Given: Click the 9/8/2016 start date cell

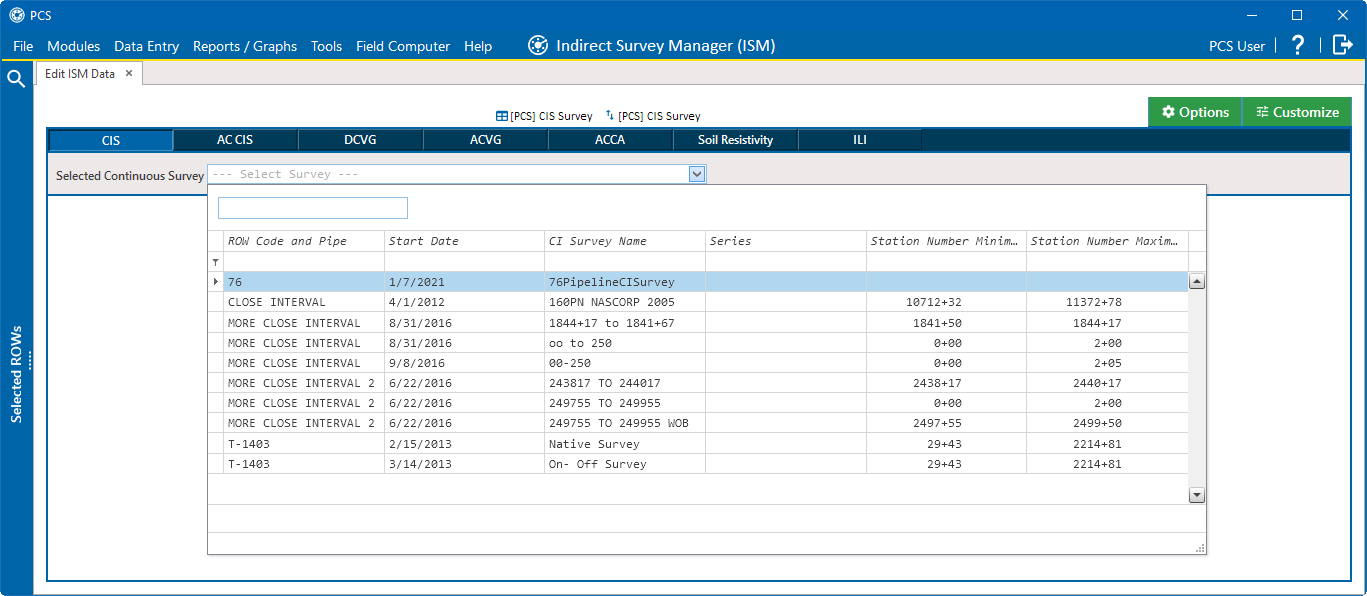Looking at the screenshot, I should click(465, 363).
